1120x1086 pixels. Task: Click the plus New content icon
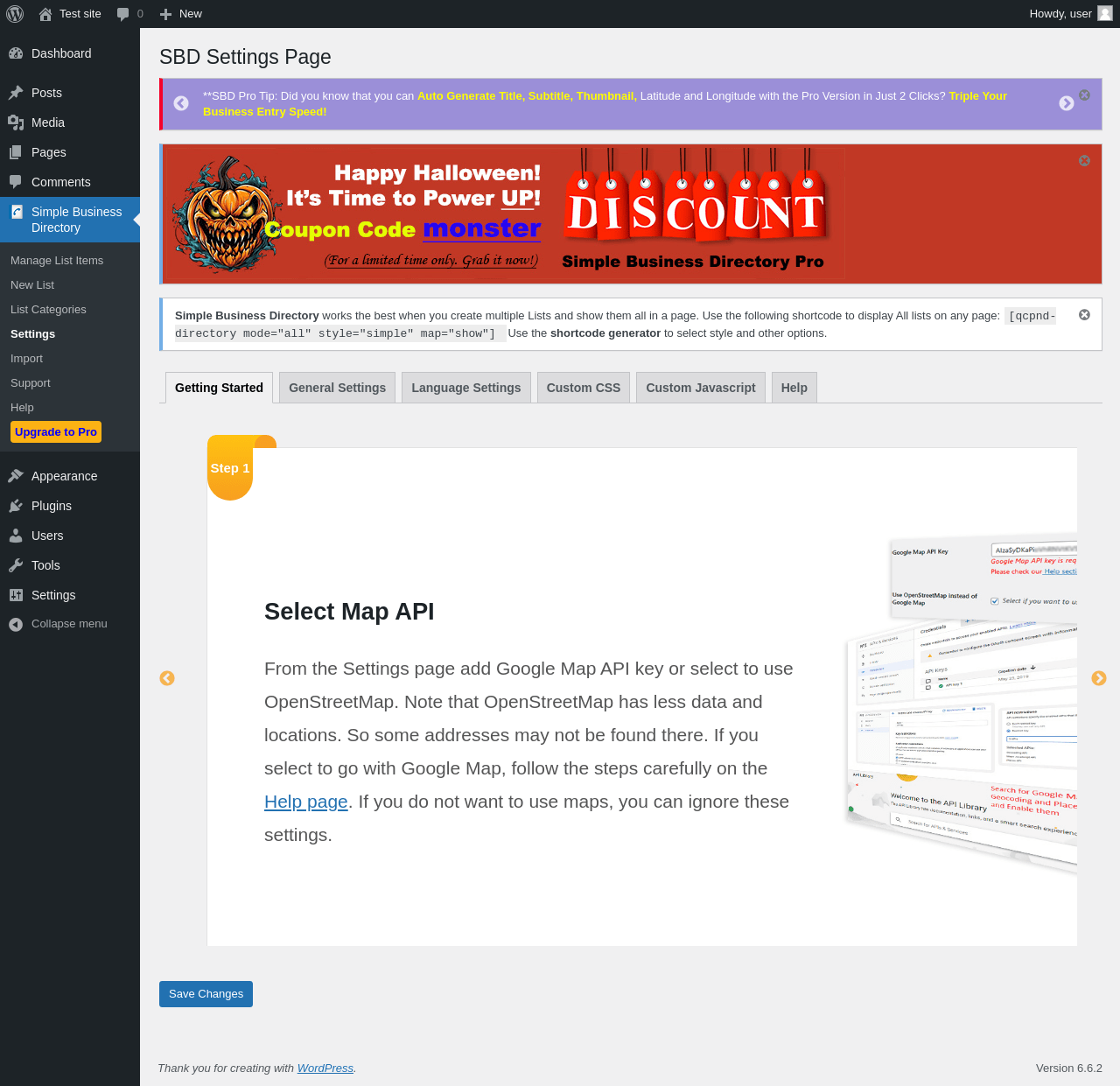point(165,14)
